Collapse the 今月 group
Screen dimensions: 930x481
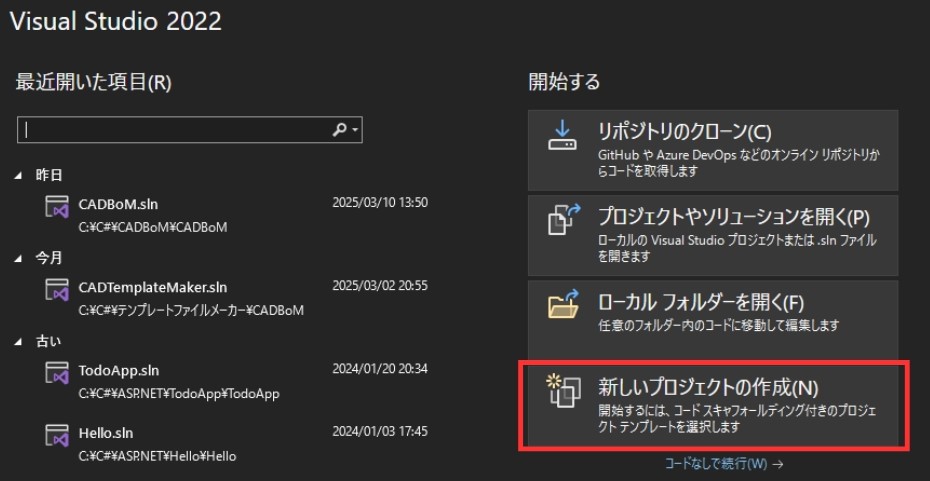[x=19, y=259]
